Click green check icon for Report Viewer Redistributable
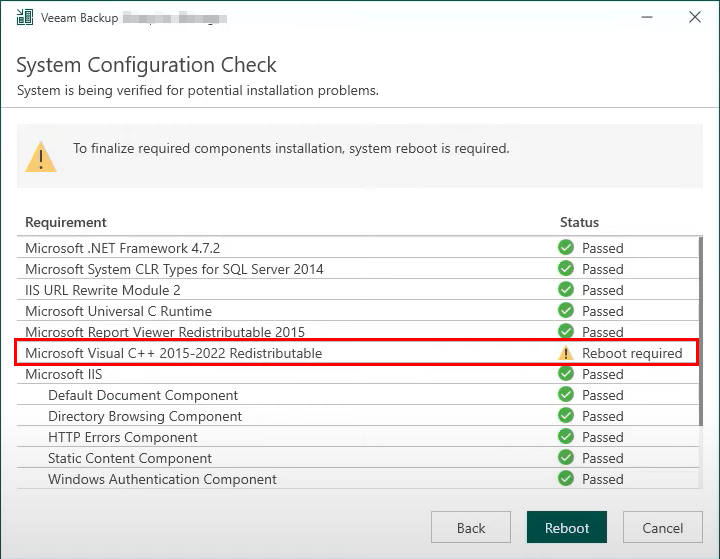 pos(566,331)
